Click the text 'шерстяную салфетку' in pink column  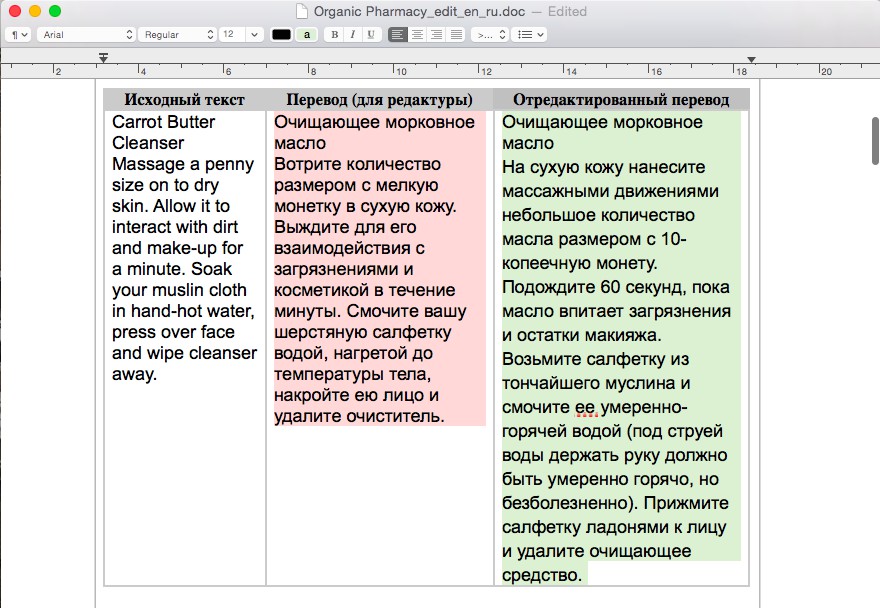tap(363, 332)
